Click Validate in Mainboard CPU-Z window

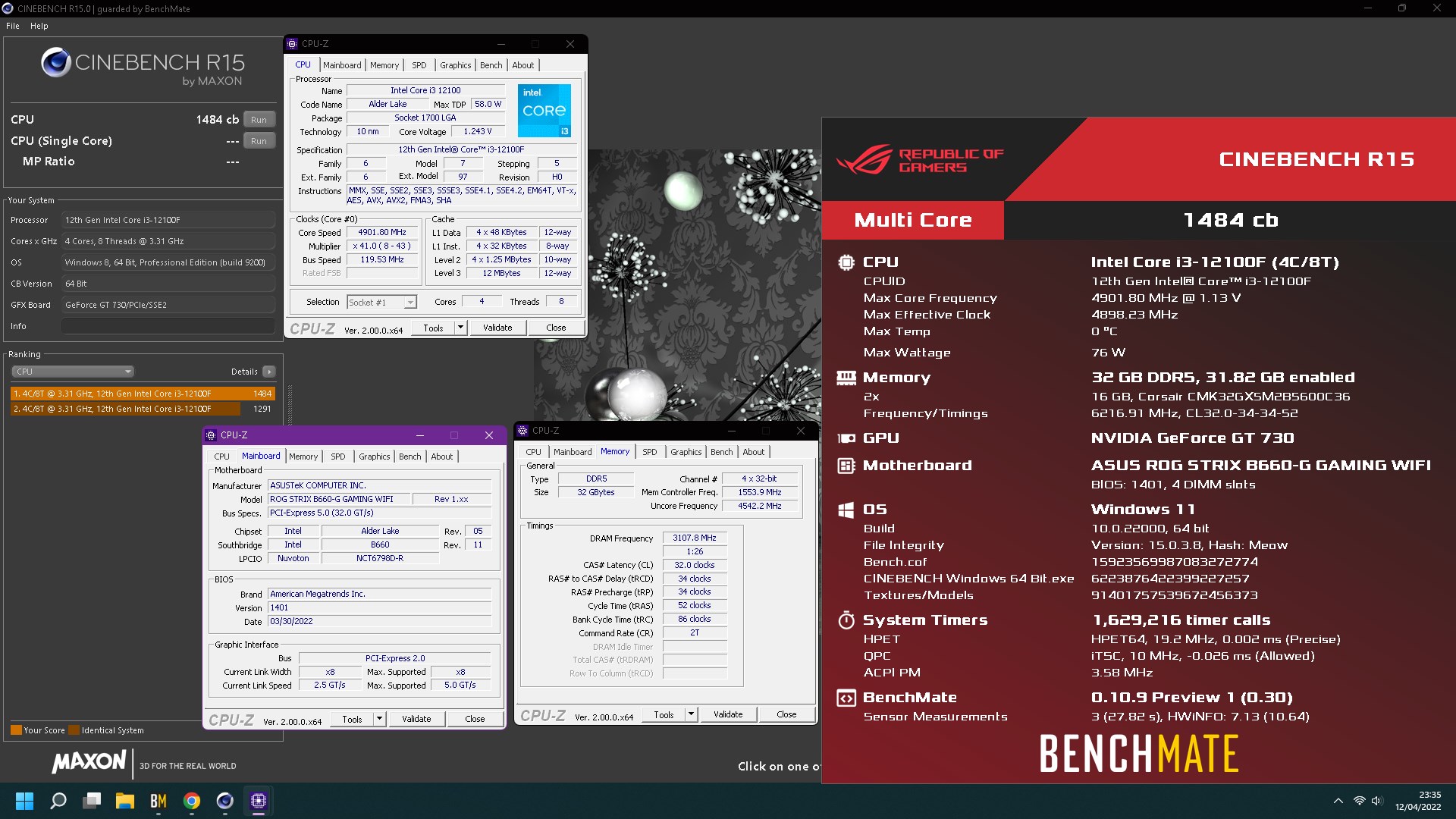pos(416,719)
